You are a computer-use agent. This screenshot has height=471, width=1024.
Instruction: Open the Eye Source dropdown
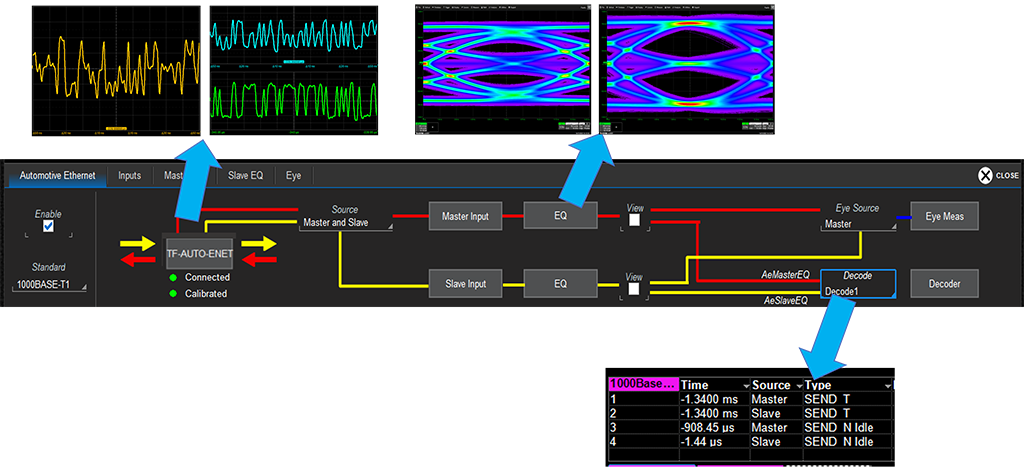(x=857, y=224)
